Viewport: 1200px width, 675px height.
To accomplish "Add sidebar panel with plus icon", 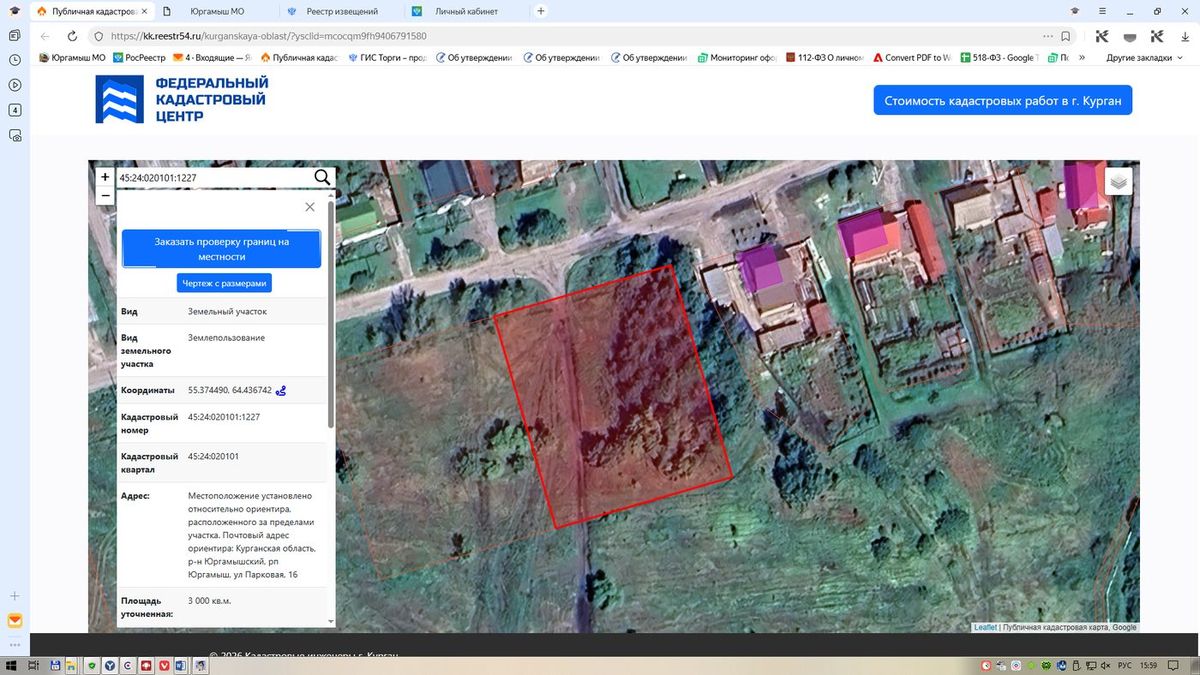I will tap(15, 596).
